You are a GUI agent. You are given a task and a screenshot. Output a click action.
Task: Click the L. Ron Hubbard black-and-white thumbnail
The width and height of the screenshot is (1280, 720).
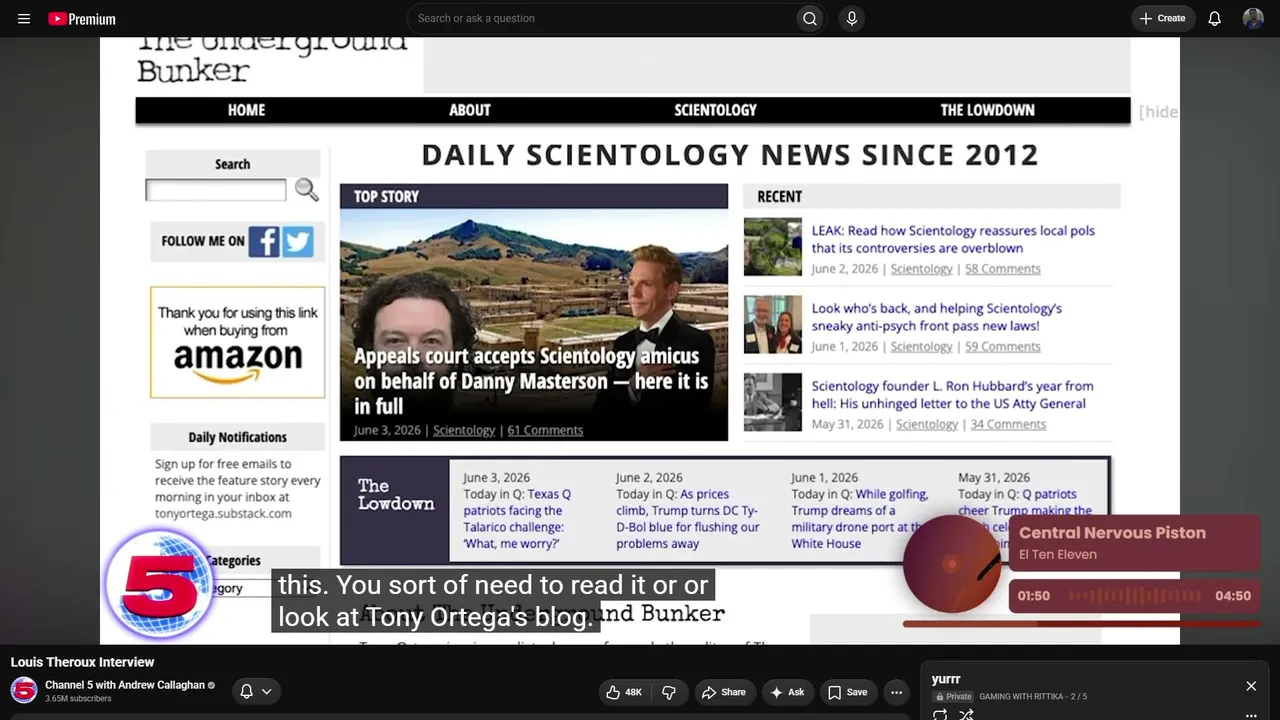(x=773, y=402)
